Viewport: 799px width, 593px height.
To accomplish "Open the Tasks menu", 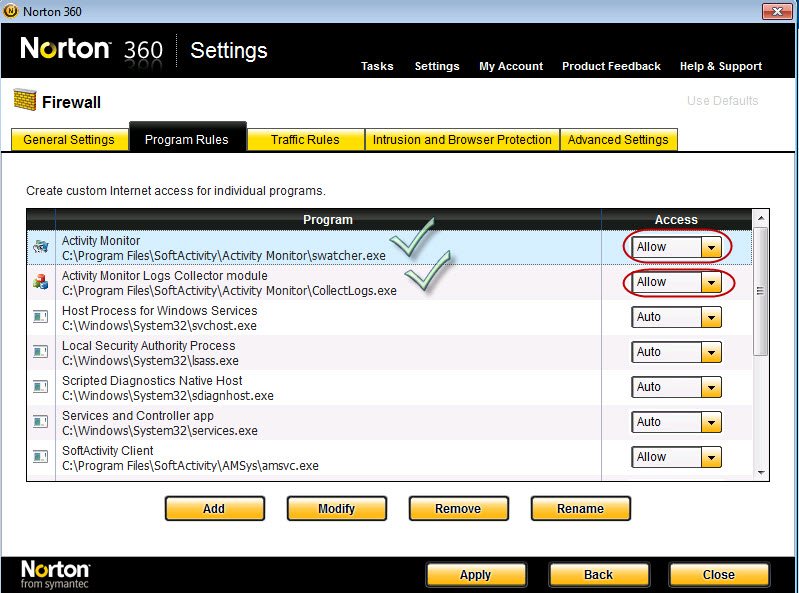I will click(x=377, y=66).
